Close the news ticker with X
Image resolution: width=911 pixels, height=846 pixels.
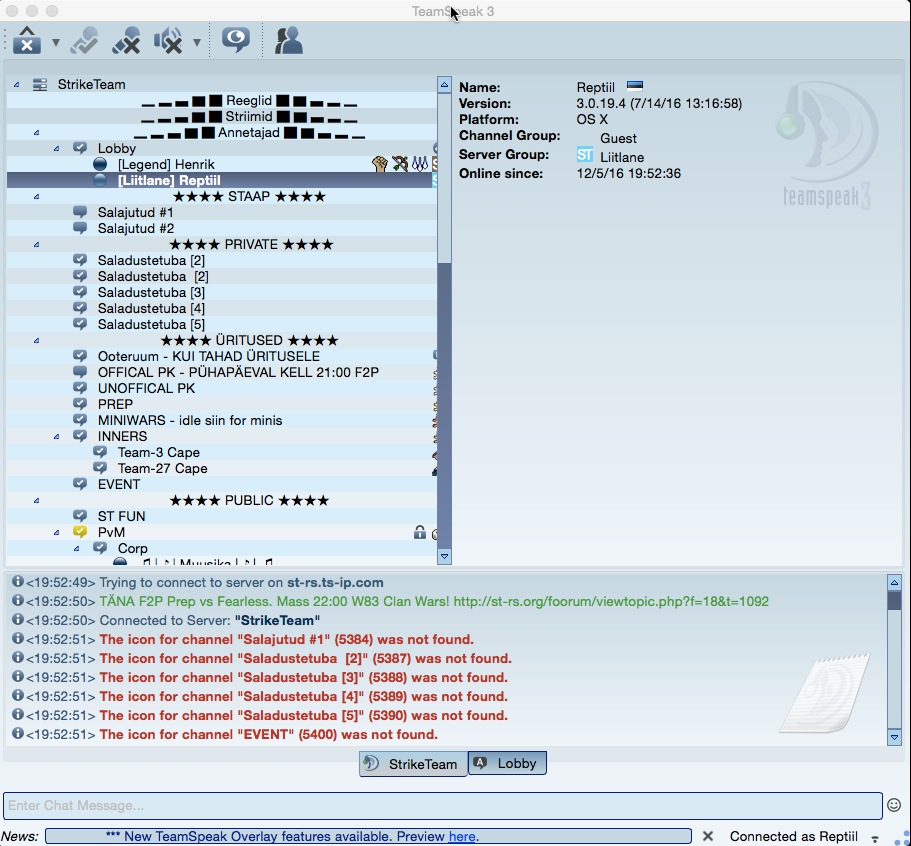(708, 836)
